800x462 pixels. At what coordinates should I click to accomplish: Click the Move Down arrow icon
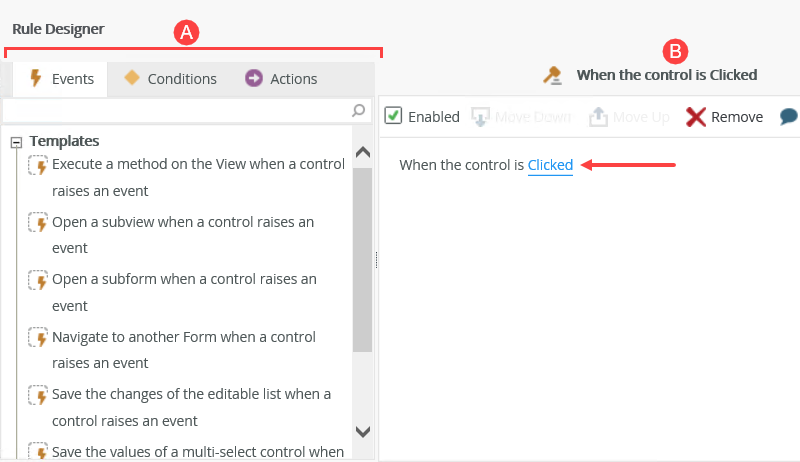point(480,117)
